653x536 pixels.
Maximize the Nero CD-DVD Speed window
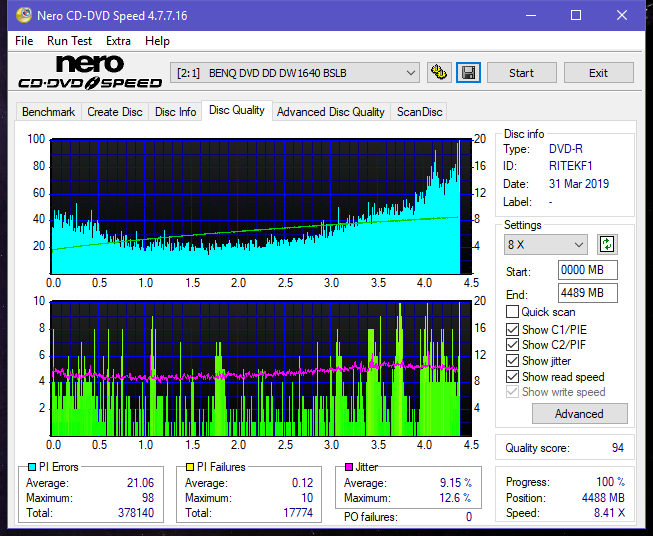point(576,15)
